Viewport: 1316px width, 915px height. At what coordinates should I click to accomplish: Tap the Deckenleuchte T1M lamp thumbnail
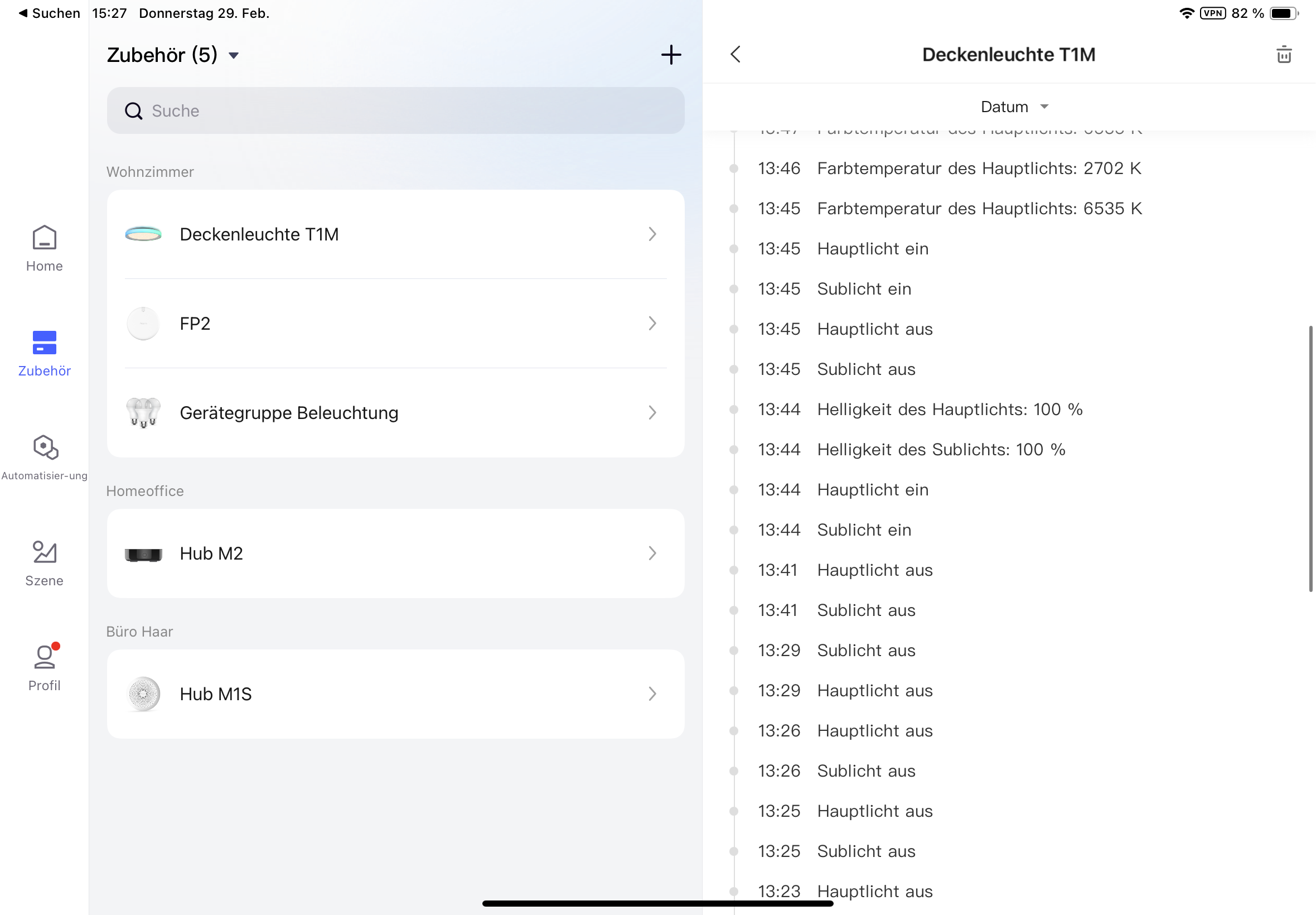click(x=143, y=234)
